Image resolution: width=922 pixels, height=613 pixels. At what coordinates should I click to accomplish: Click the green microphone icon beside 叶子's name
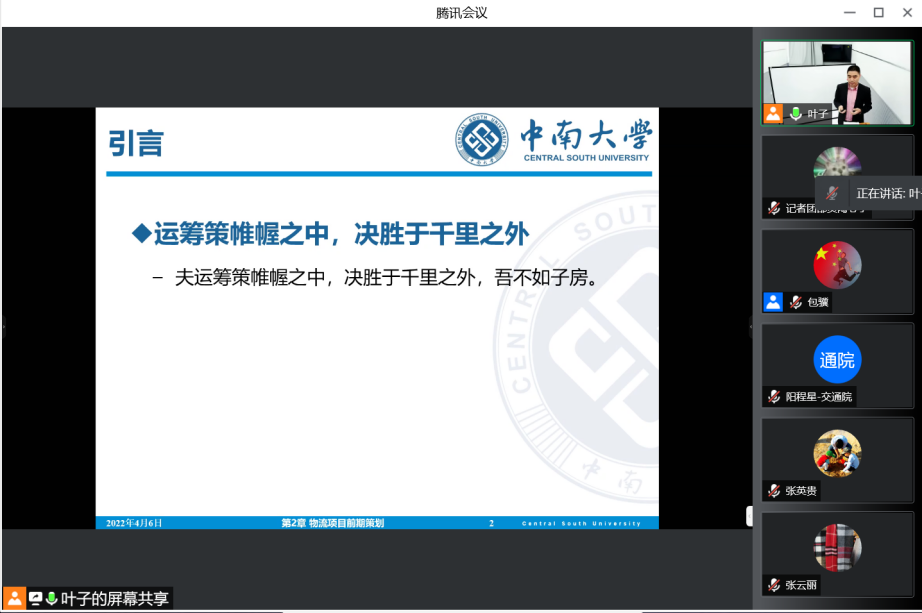[x=796, y=114]
